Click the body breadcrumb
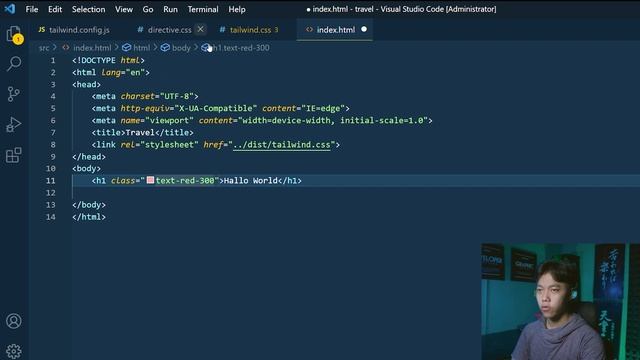This screenshot has height=360, width=640. pyautogui.click(x=176, y=48)
